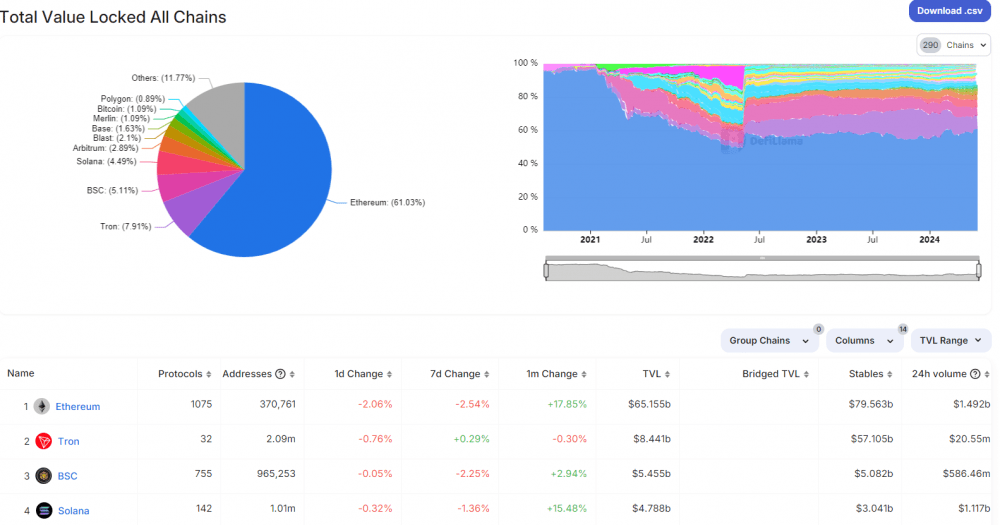Viewport: 1000px width, 525px height.
Task: Open the Solana chain link
Action: (x=73, y=510)
